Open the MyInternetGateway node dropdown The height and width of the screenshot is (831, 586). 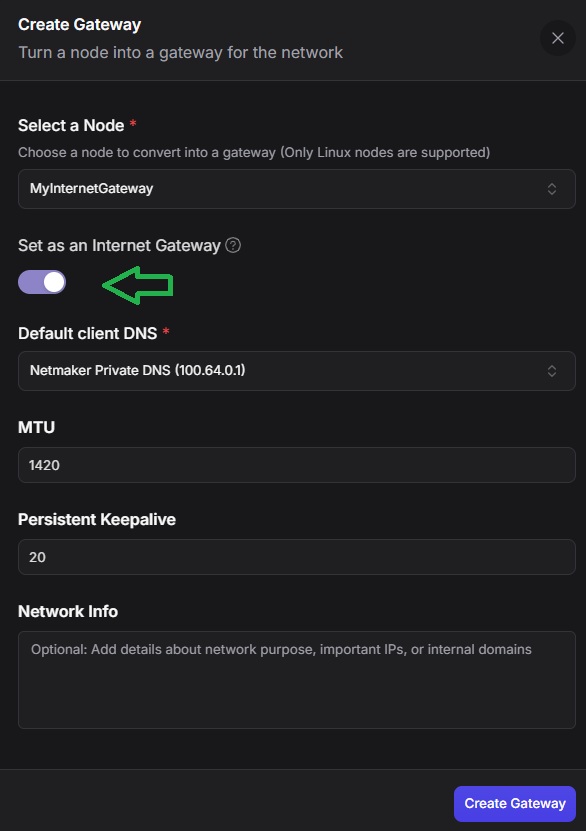pyautogui.click(x=297, y=189)
